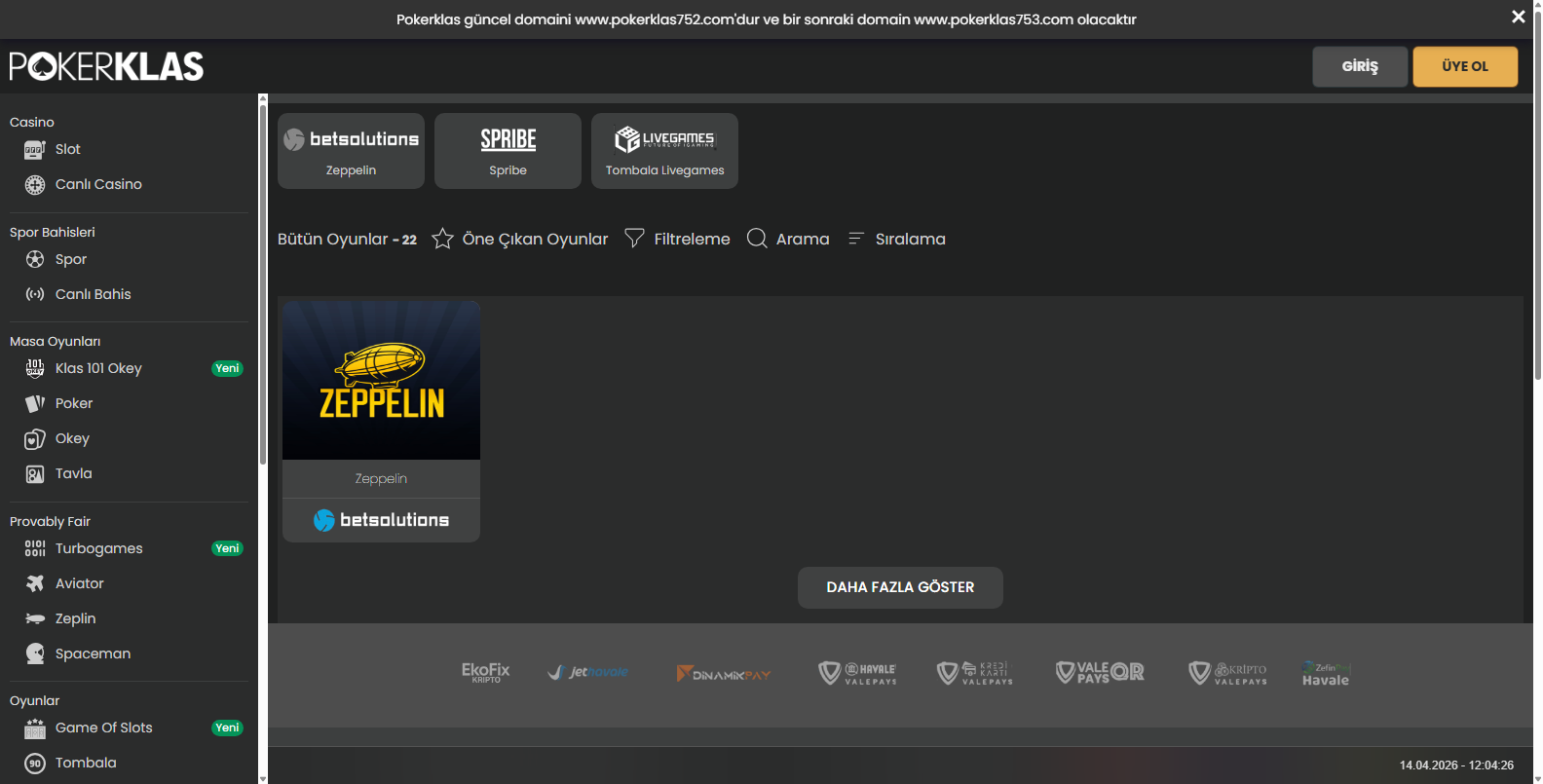Click the Sıralama sort lines icon

pos(856,239)
